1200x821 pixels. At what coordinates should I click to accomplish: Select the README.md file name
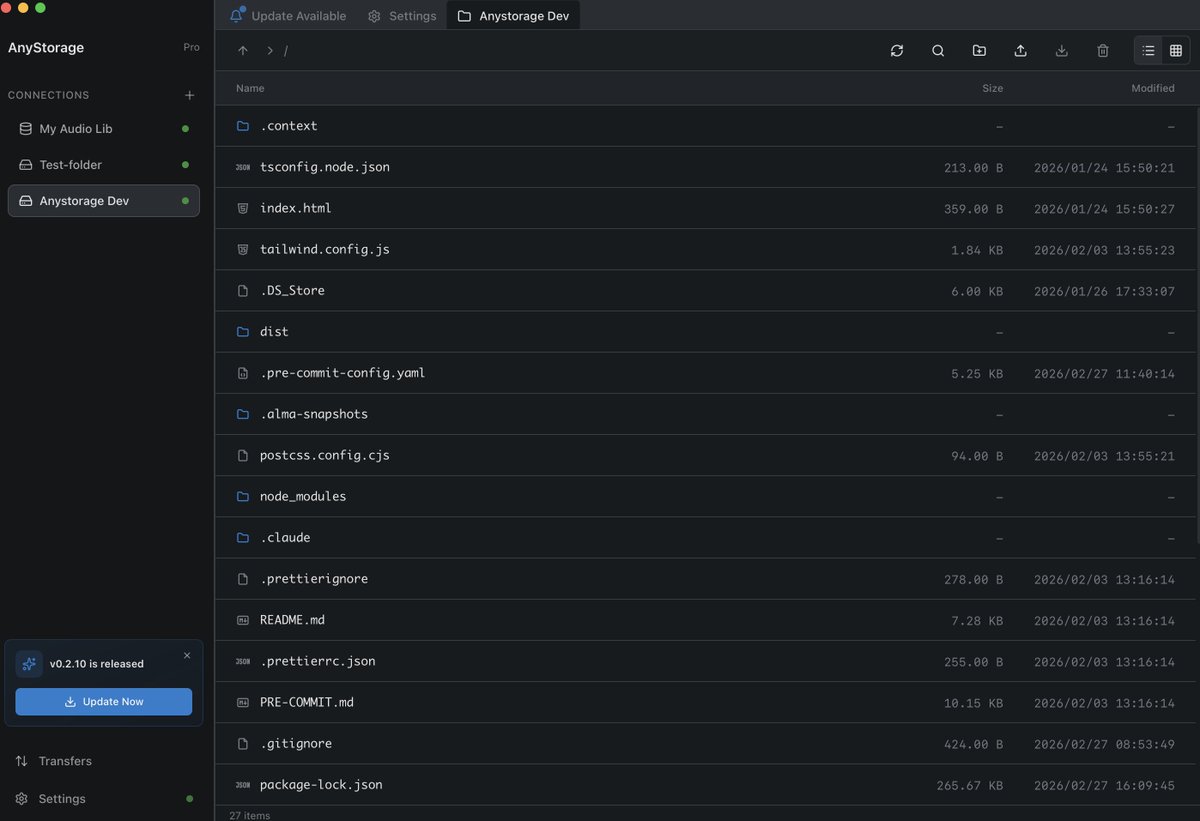click(292, 620)
